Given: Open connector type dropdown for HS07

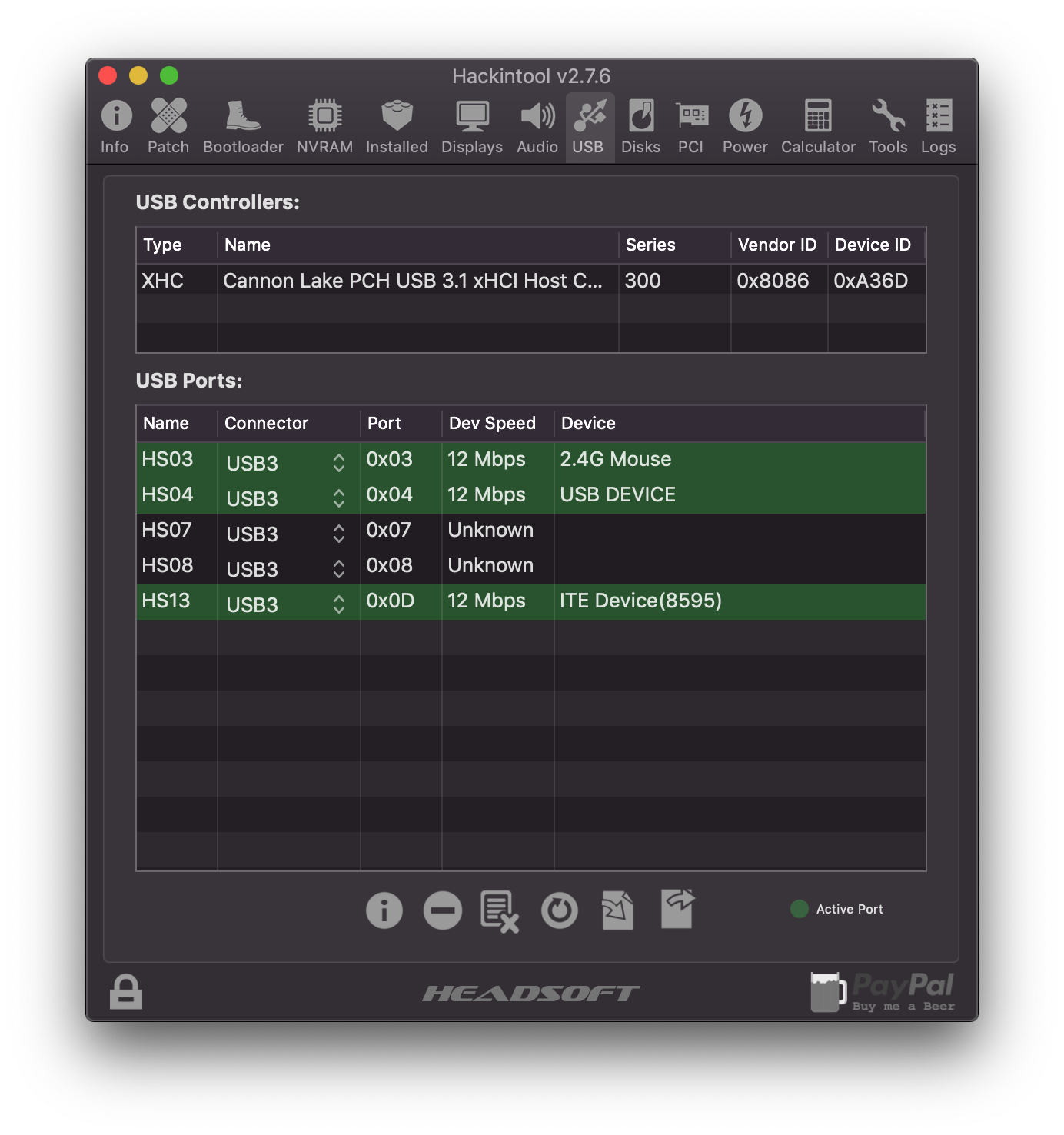Looking at the screenshot, I should [288, 534].
